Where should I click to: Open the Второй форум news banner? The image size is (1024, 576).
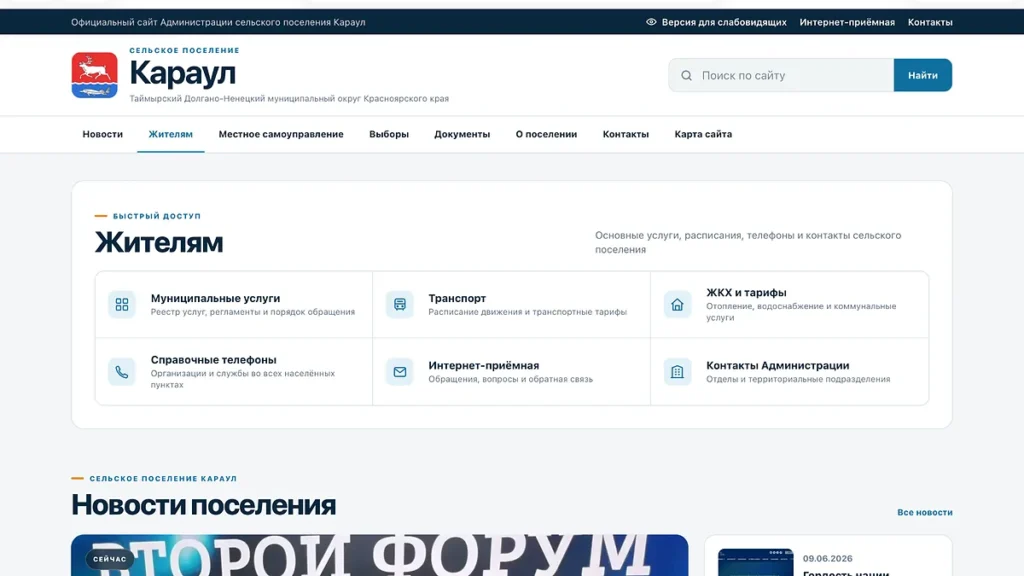pos(379,555)
